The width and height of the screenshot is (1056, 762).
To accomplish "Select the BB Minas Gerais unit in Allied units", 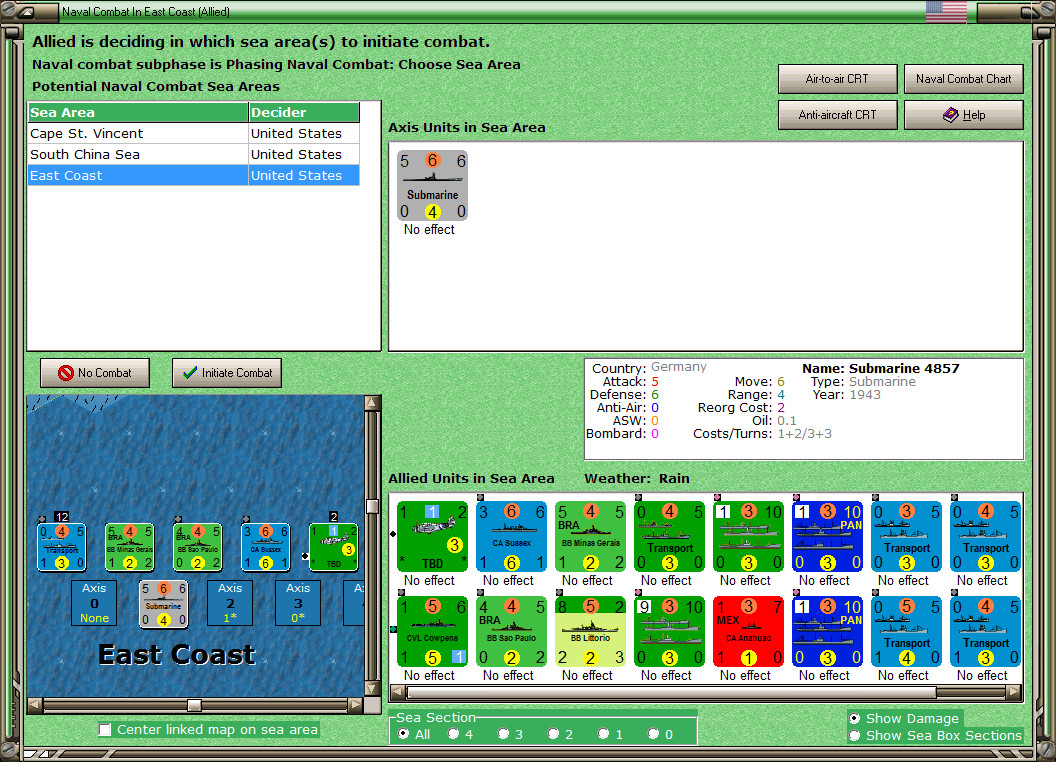I will (590, 536).
